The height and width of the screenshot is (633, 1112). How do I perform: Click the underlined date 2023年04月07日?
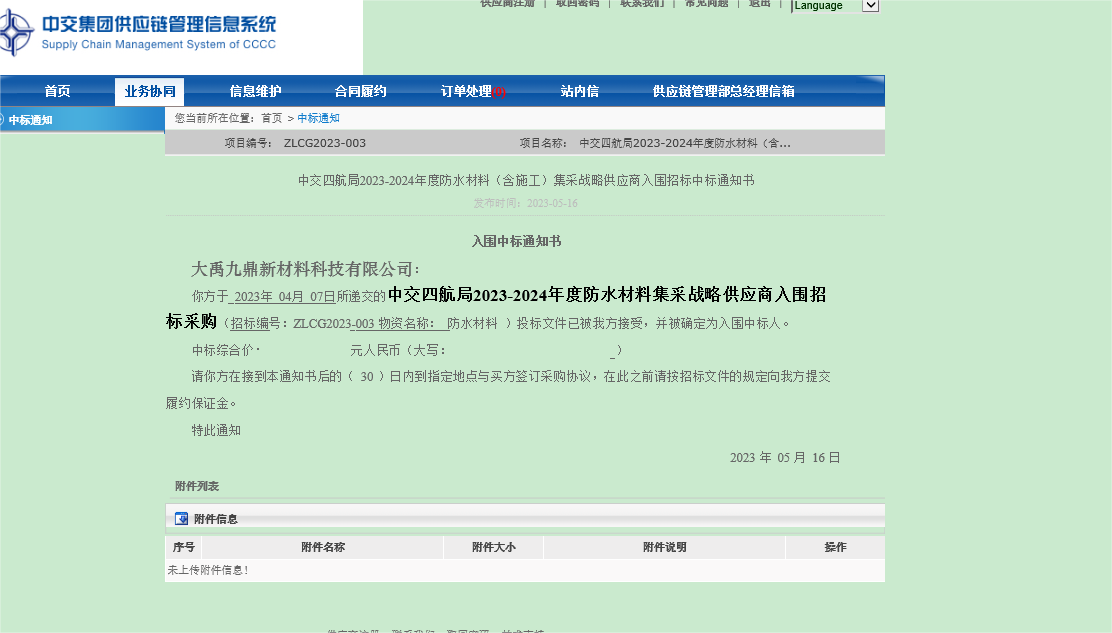point(284,296)
